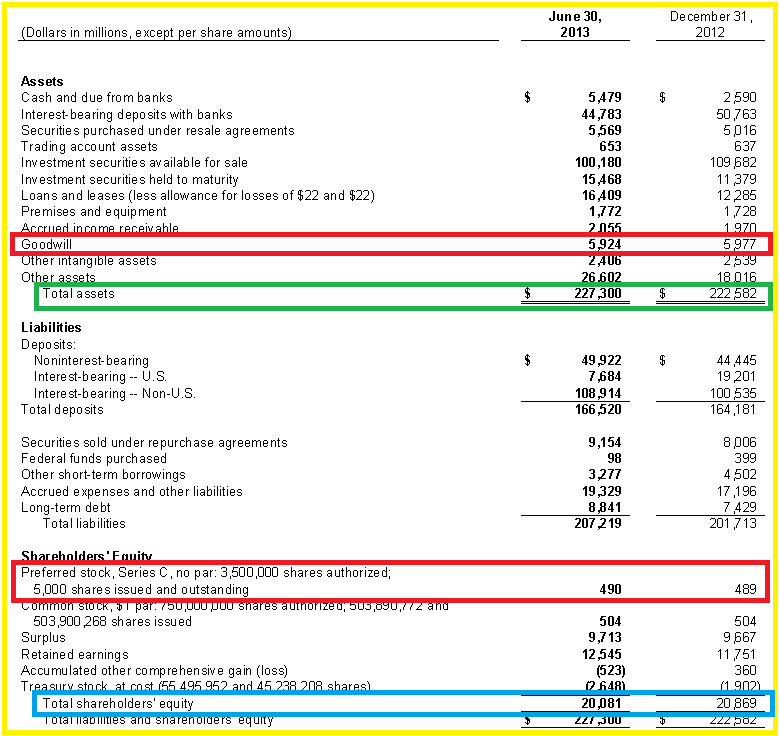Viewport: 780px width, 736px height.
Task: Select the 166,520 total deposits value
Action: tap(598, 410)
